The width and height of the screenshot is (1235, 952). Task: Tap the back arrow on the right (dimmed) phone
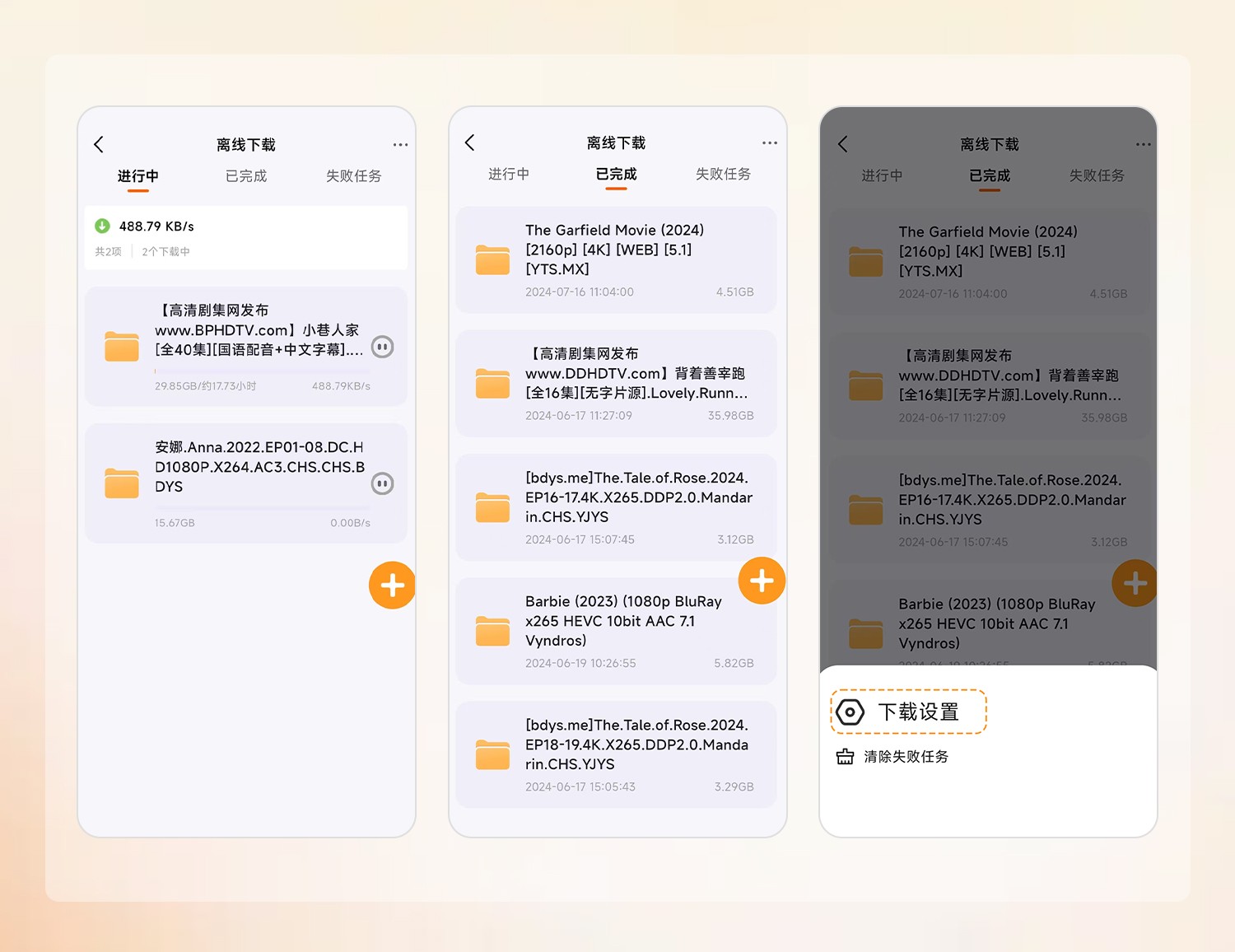pos(842,144)
